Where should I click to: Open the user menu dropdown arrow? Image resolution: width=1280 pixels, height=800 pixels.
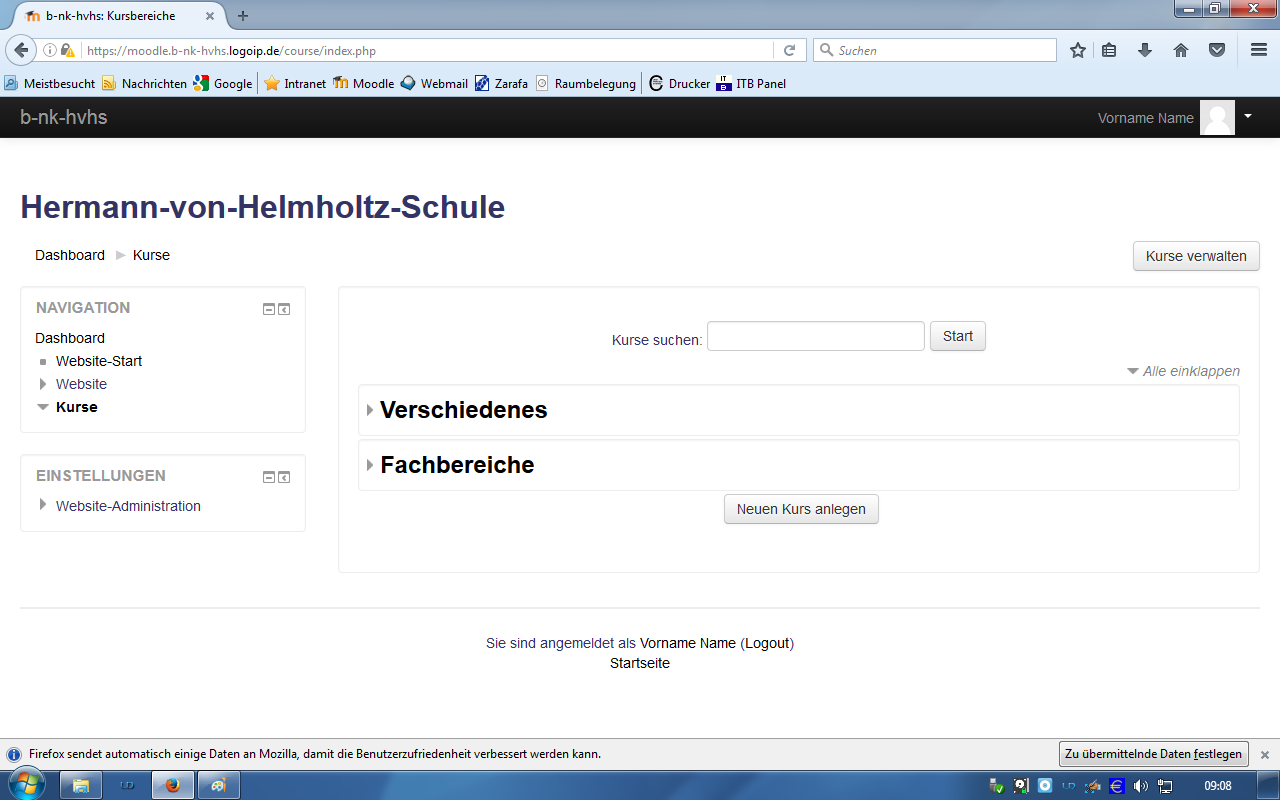[1248, 117]
